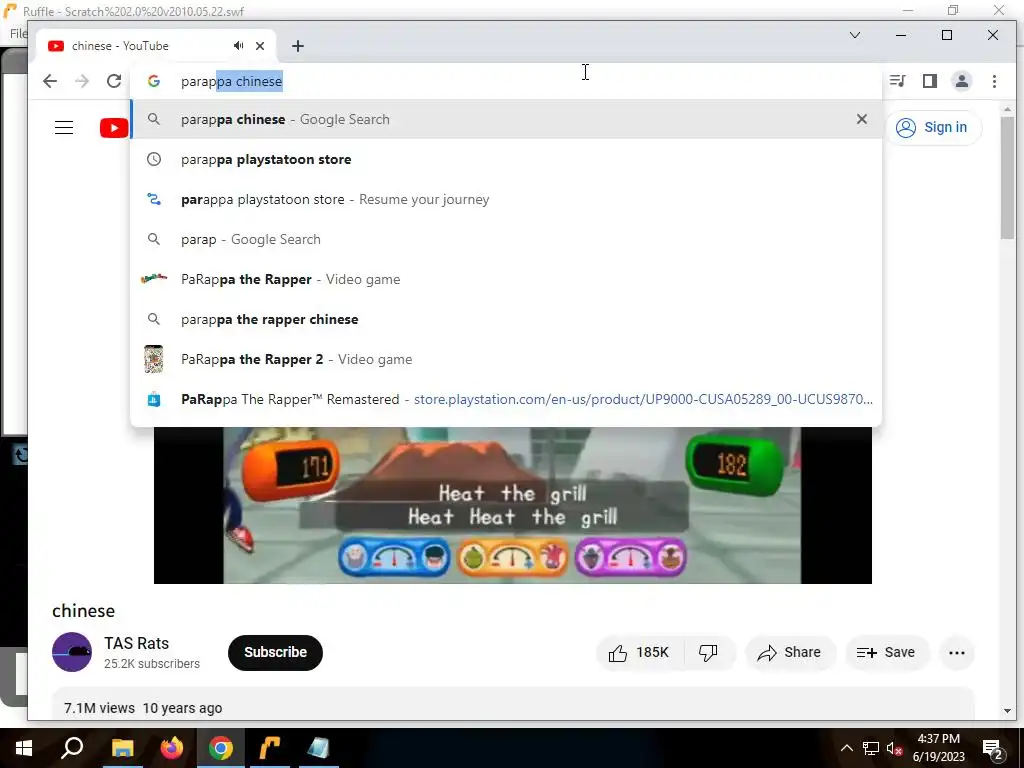
Task: Toggle the Chrome side panel icon
Action: (929, 81)
